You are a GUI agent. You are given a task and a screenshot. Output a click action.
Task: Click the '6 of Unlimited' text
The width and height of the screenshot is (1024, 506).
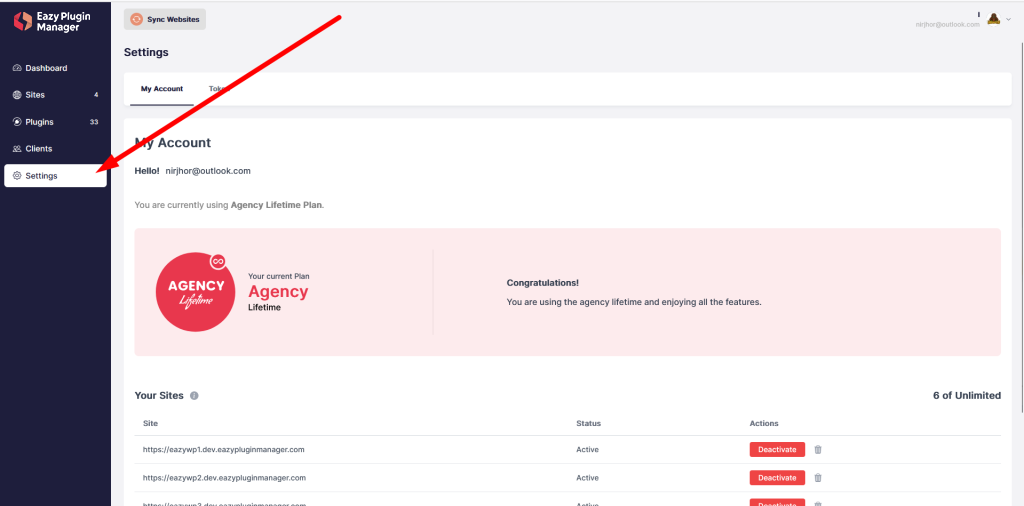tap(967, 395)
